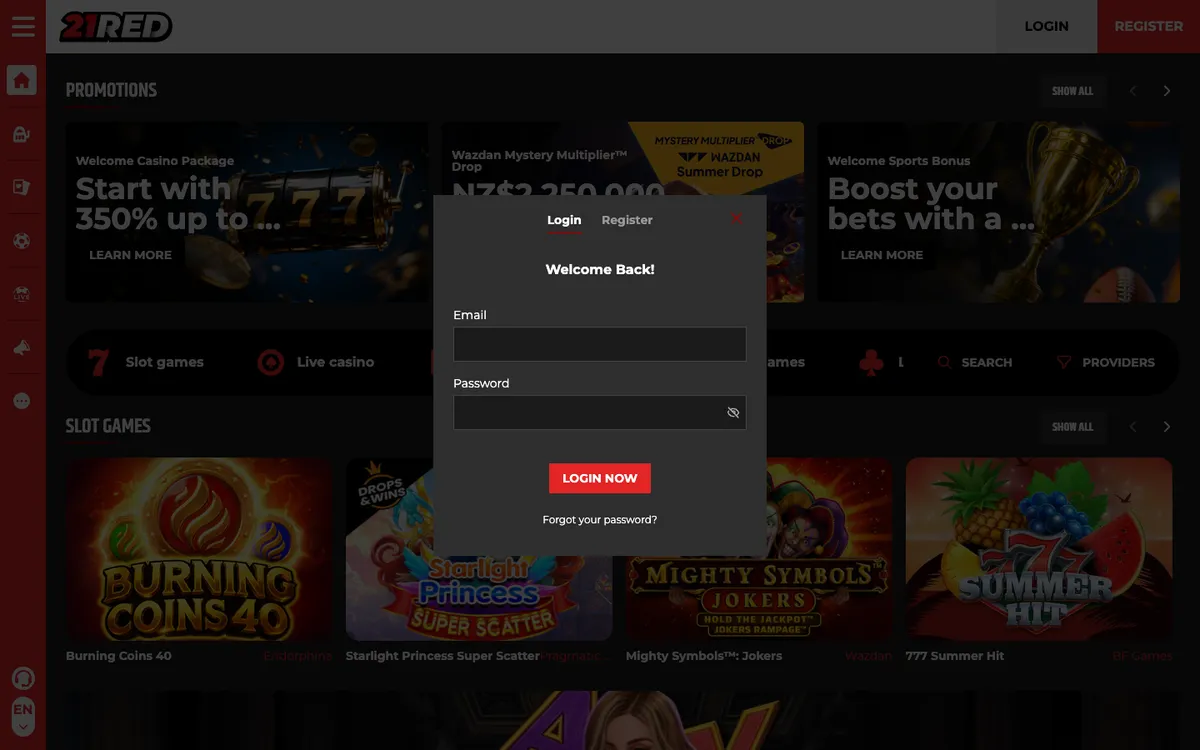Open the more options ellipsis sidebar icon
This screenshot has height=750, width=1200.
pos(22,401)
